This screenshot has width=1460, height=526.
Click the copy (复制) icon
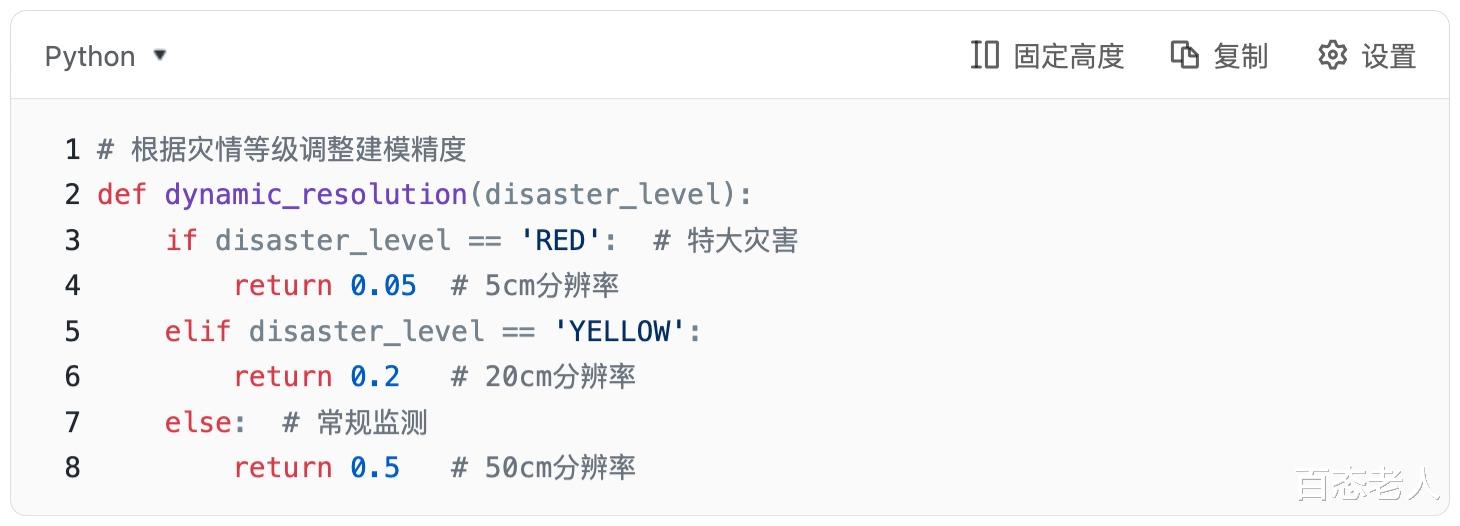pyautogui.click(x=1184, y=55)
